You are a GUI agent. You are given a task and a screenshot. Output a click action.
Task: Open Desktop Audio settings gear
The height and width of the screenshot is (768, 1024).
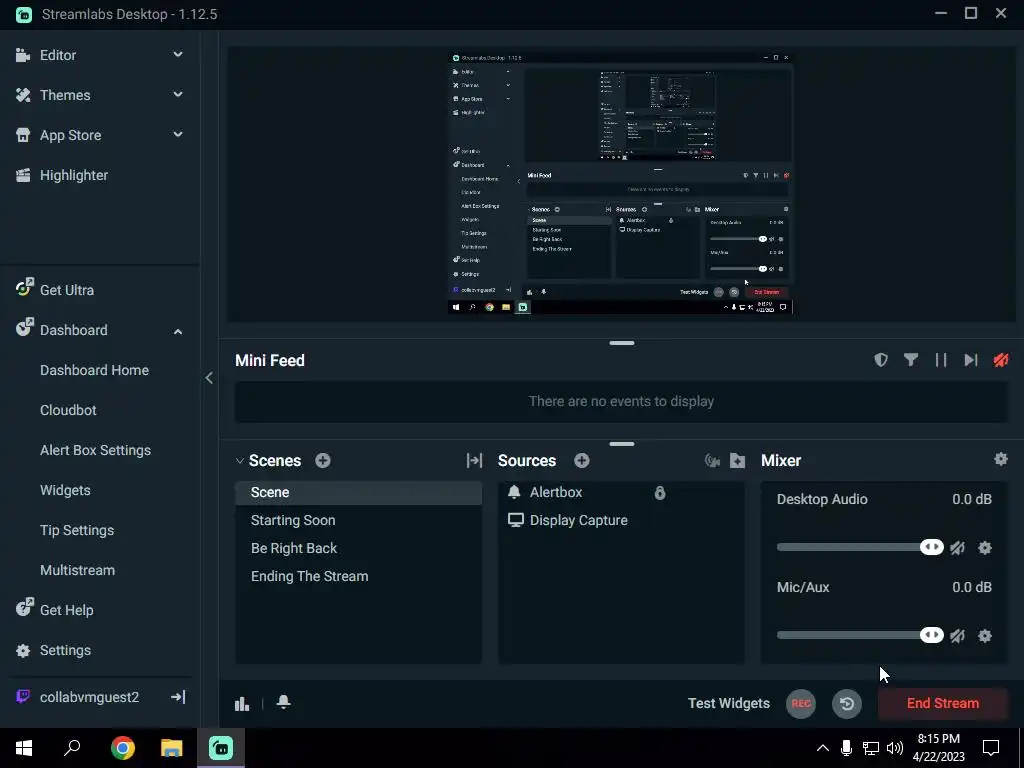point(985,548)
